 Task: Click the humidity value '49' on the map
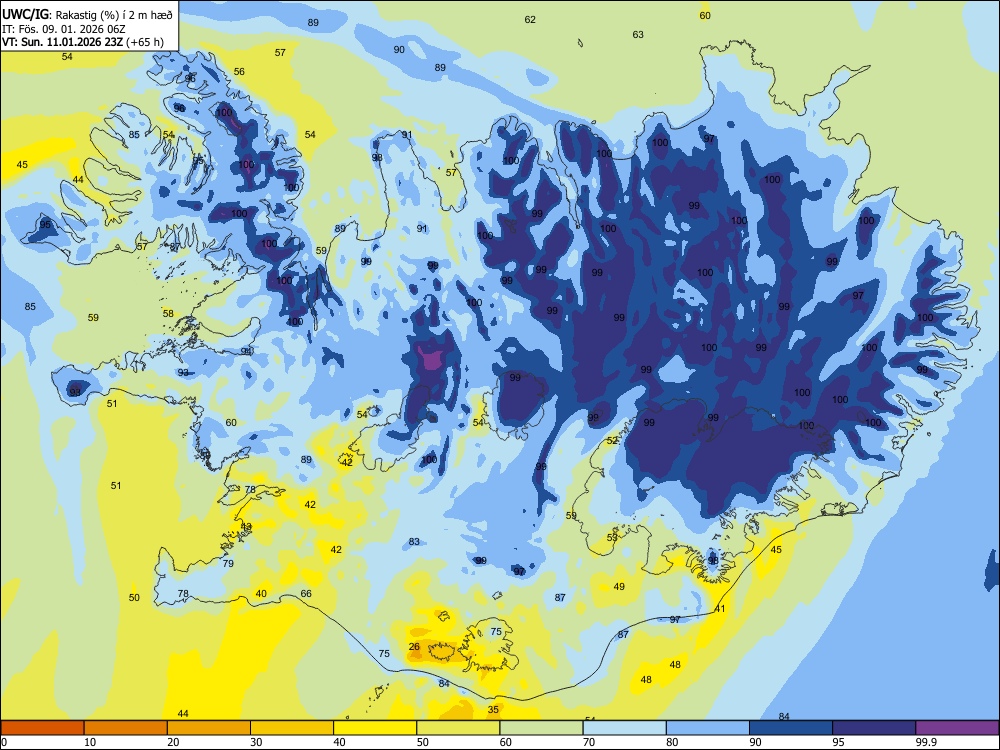619,587
